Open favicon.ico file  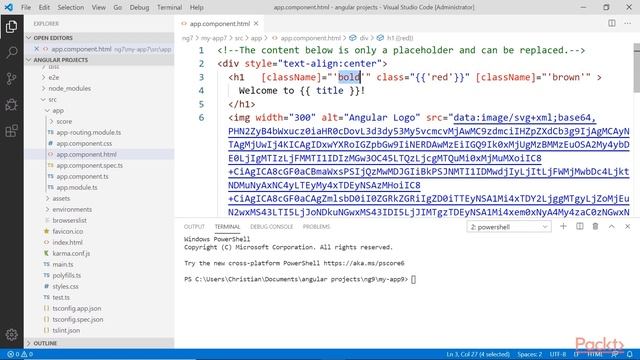67,231
